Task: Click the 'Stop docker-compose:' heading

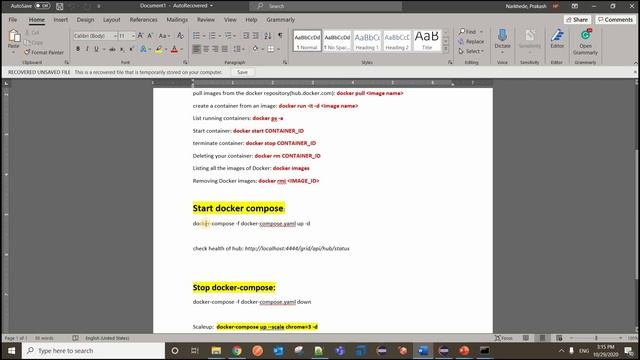Action: (x=234, y=287)
